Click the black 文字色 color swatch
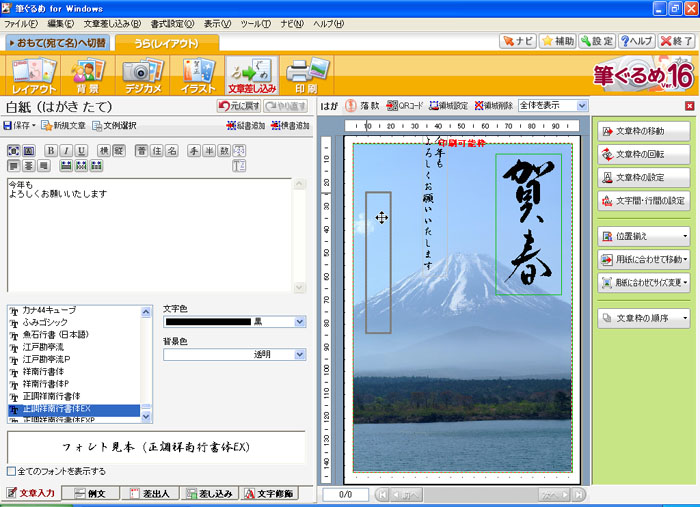 tap(207, 322)
